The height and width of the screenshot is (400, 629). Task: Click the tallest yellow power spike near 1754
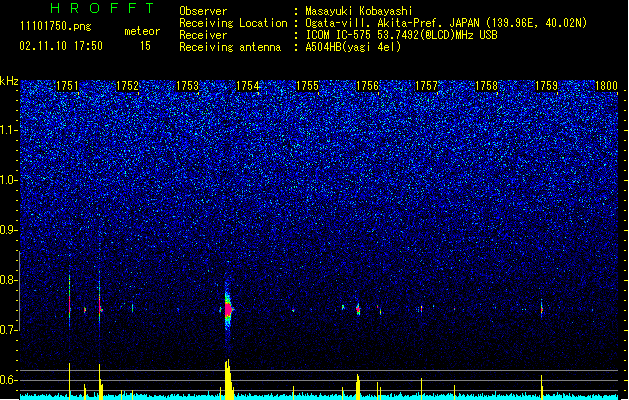228,379
